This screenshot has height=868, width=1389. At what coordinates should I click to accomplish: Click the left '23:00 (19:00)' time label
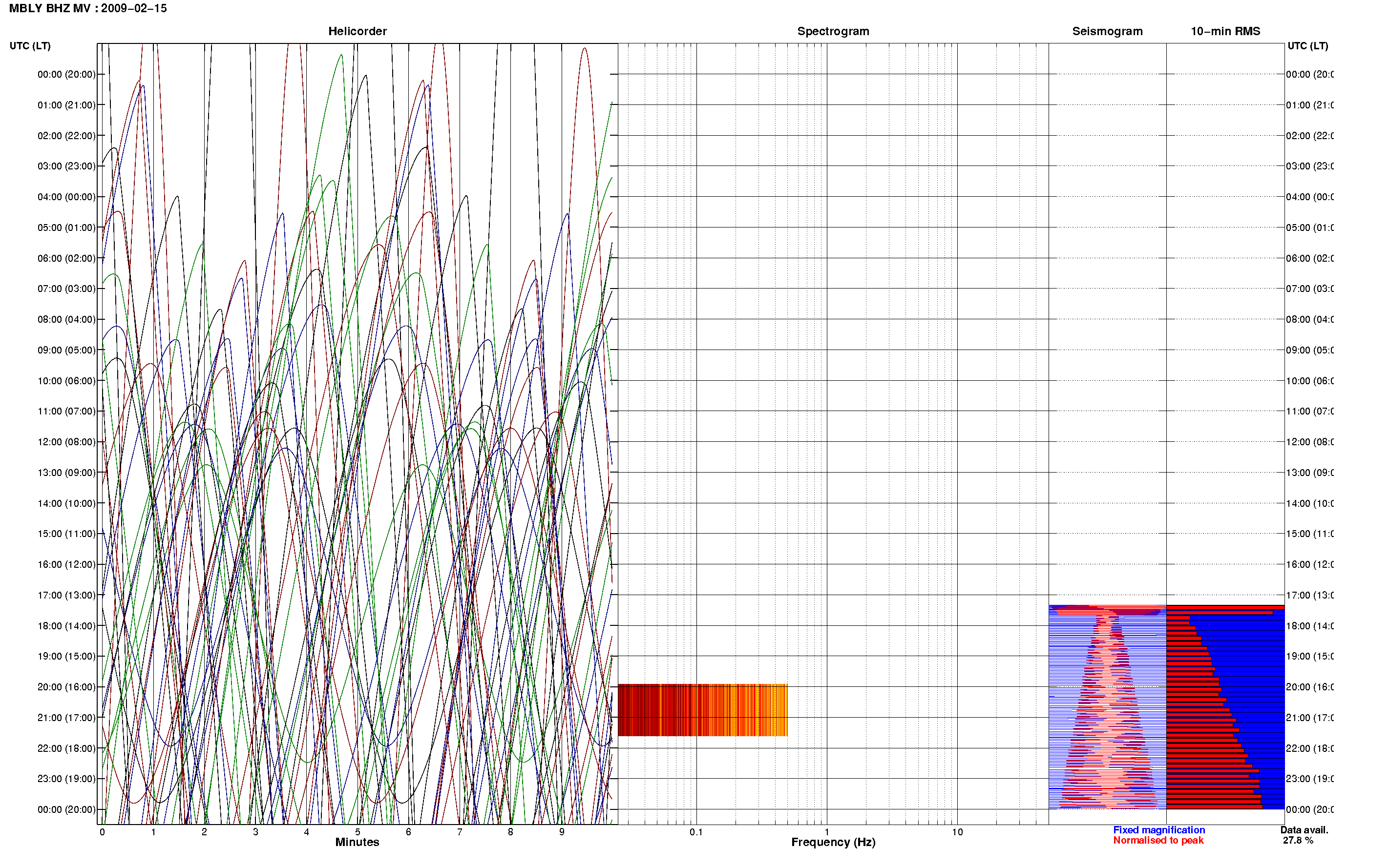[x=66, y=779]
